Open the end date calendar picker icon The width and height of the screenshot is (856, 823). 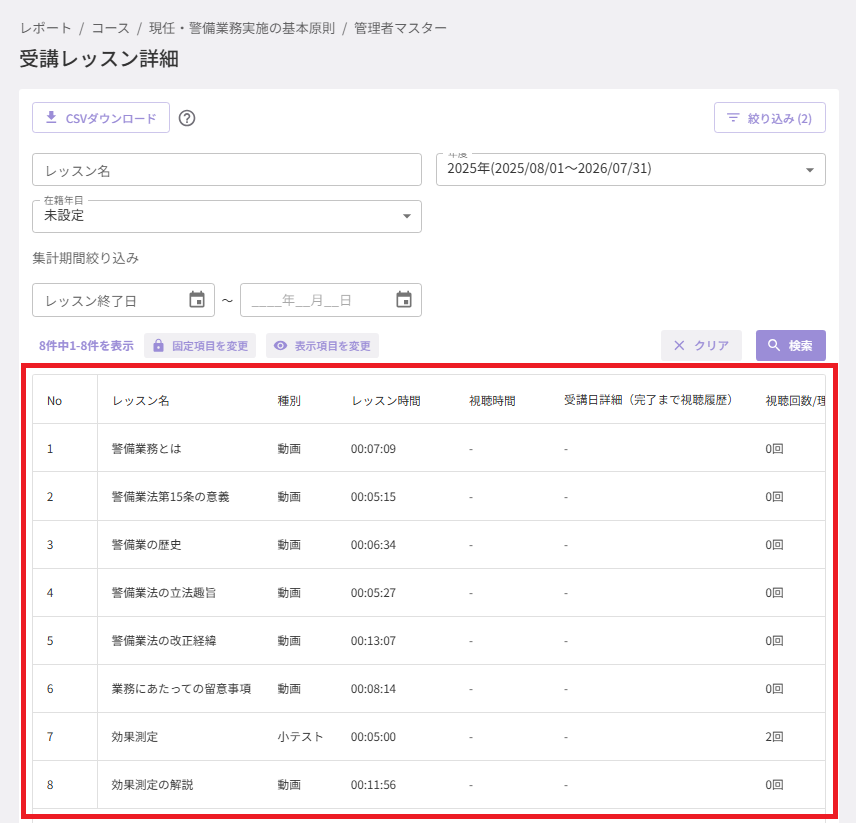tap(404, 299)
